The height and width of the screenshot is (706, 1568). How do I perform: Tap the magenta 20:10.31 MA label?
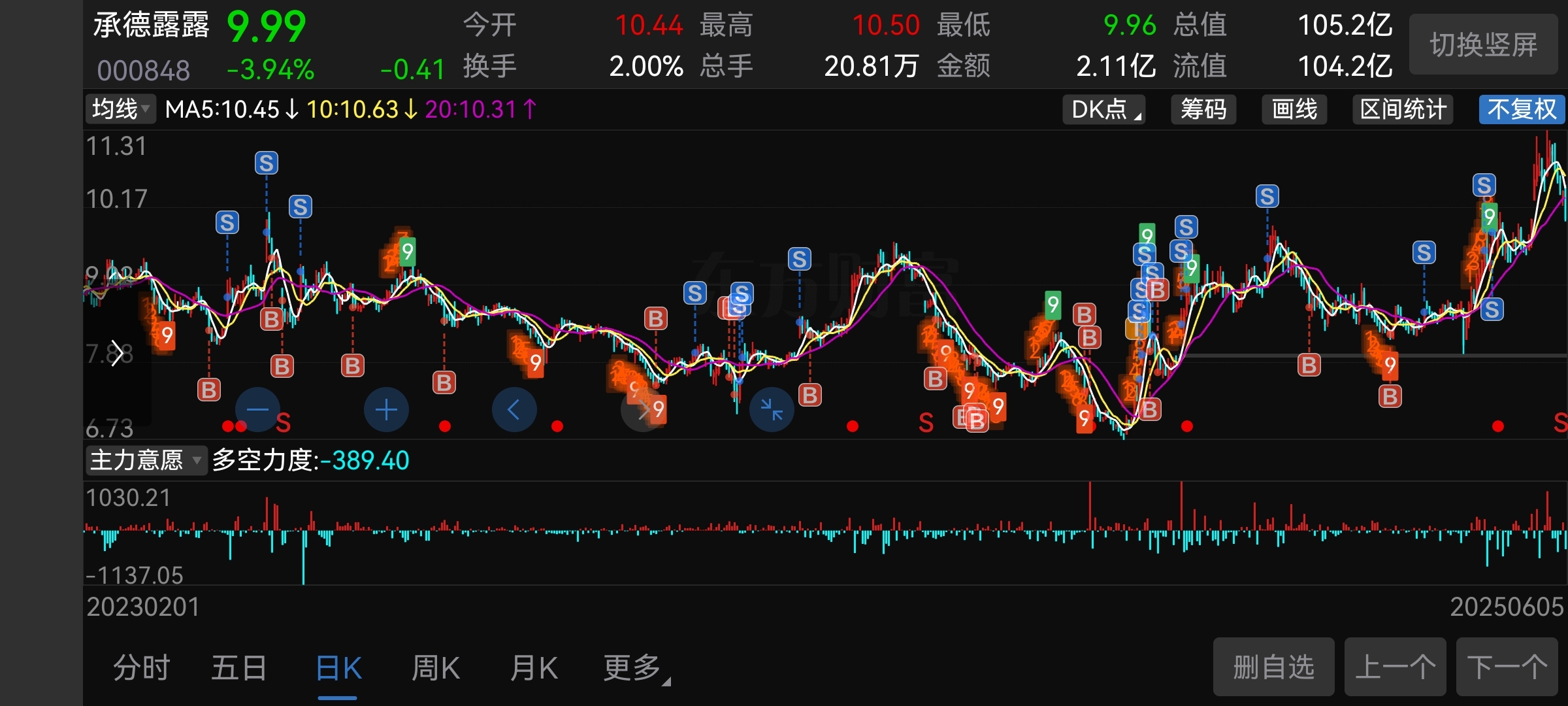[x=480, y=109]
